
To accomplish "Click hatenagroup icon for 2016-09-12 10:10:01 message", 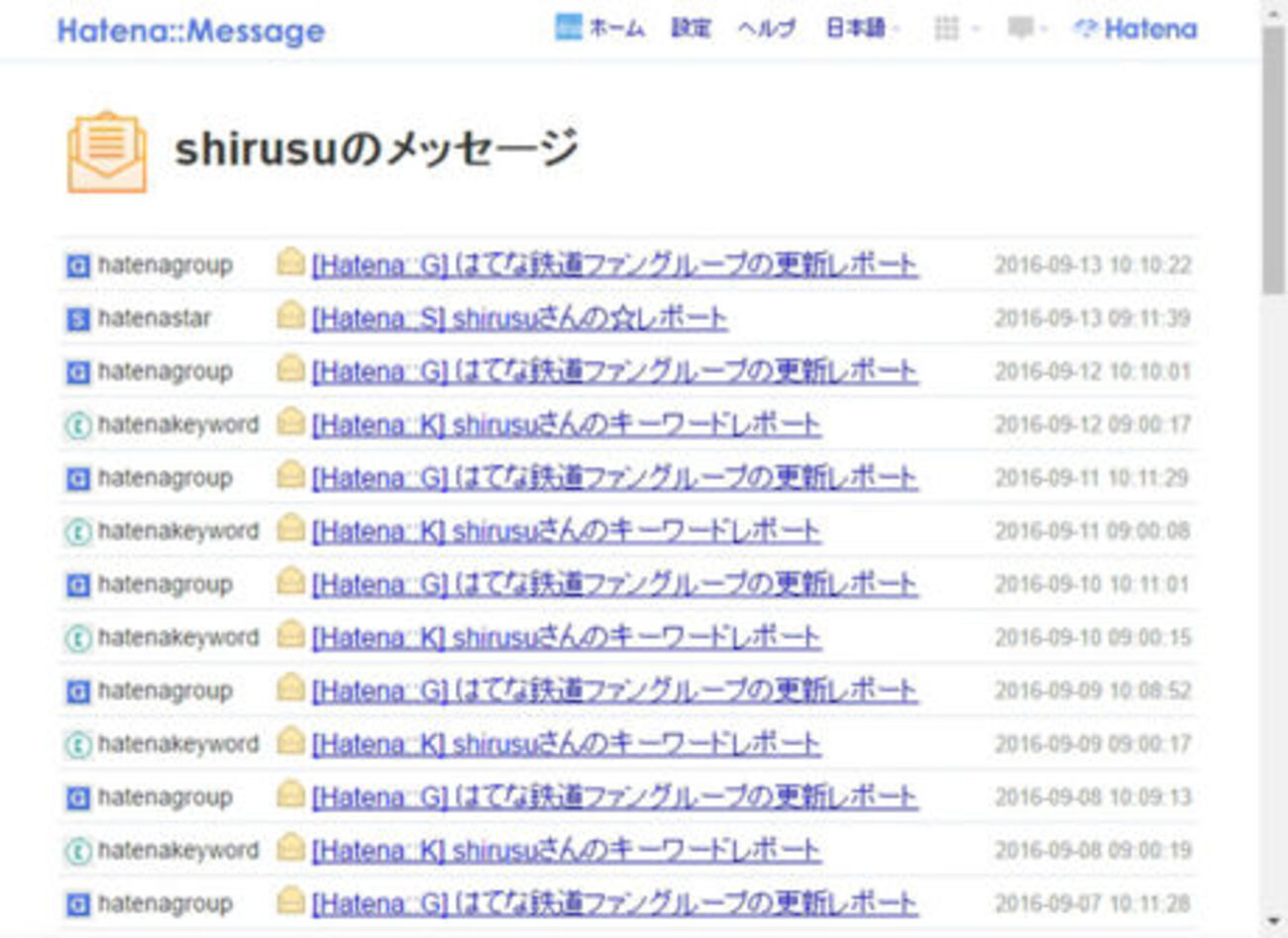I will coord(78,372).
